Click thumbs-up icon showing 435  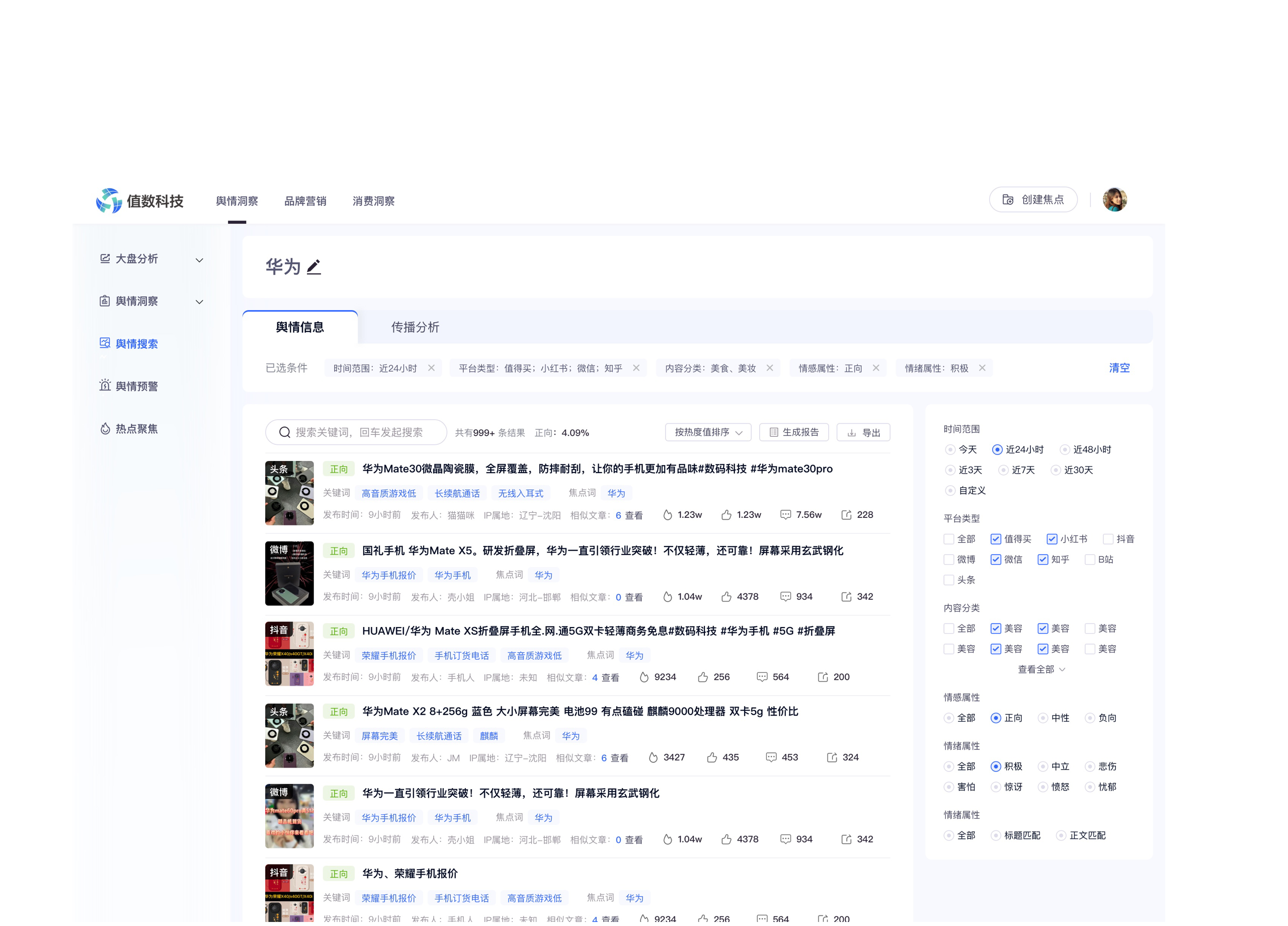(712, 757)
